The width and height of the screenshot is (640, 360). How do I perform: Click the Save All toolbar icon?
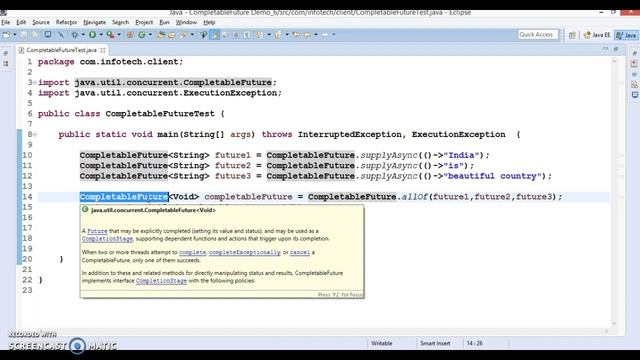pos(36,35)
